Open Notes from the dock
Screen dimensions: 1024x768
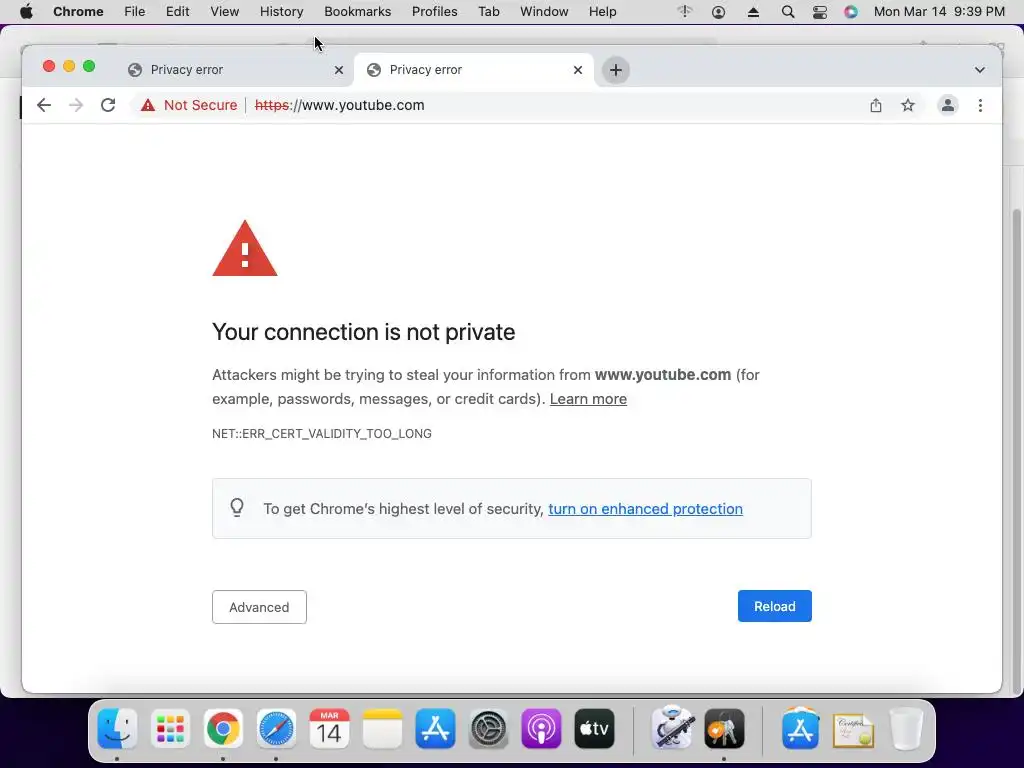382,729
